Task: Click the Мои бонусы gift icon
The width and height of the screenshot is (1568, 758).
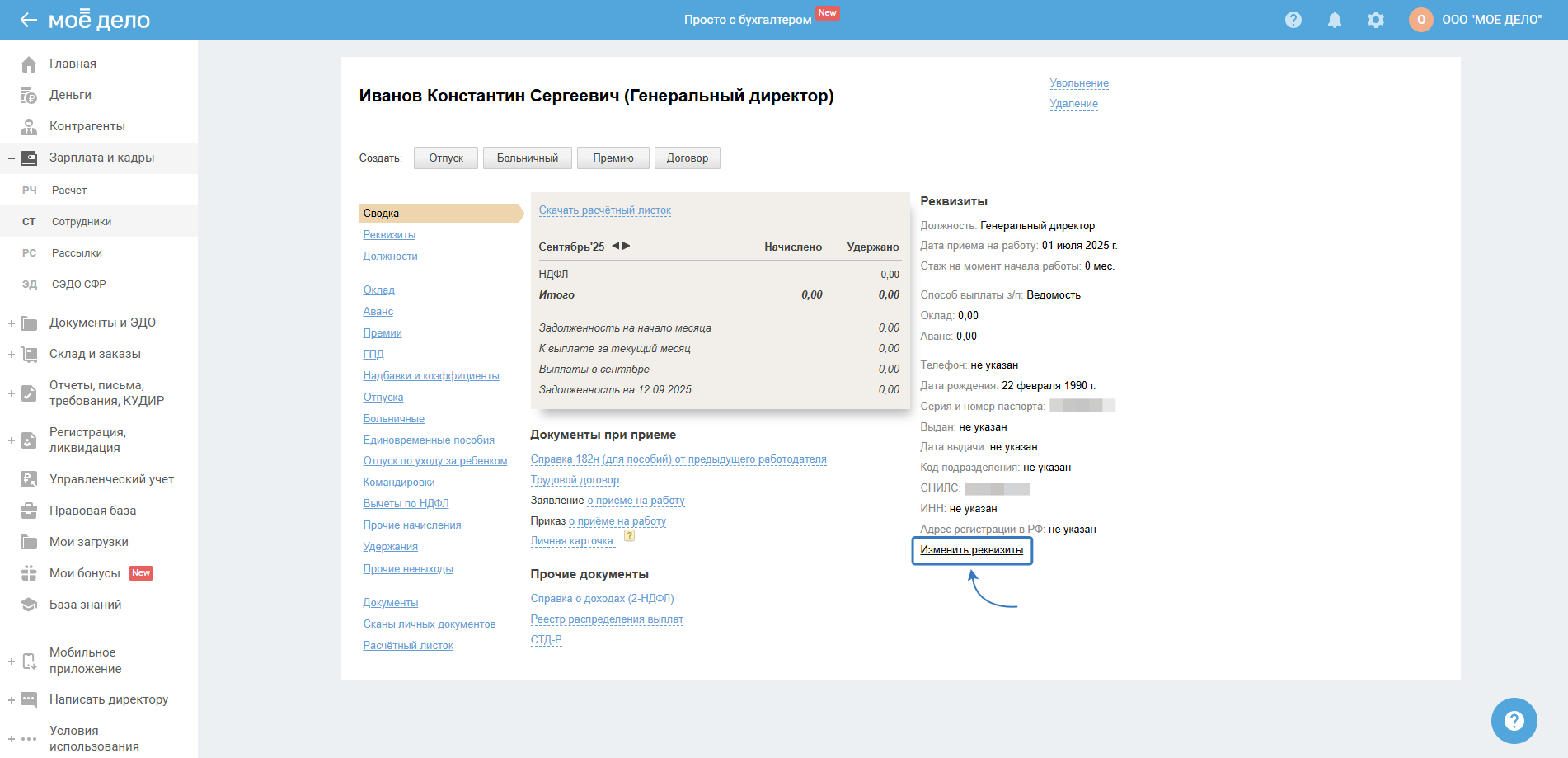Action: pyautogui.click(x=29, y=573)
